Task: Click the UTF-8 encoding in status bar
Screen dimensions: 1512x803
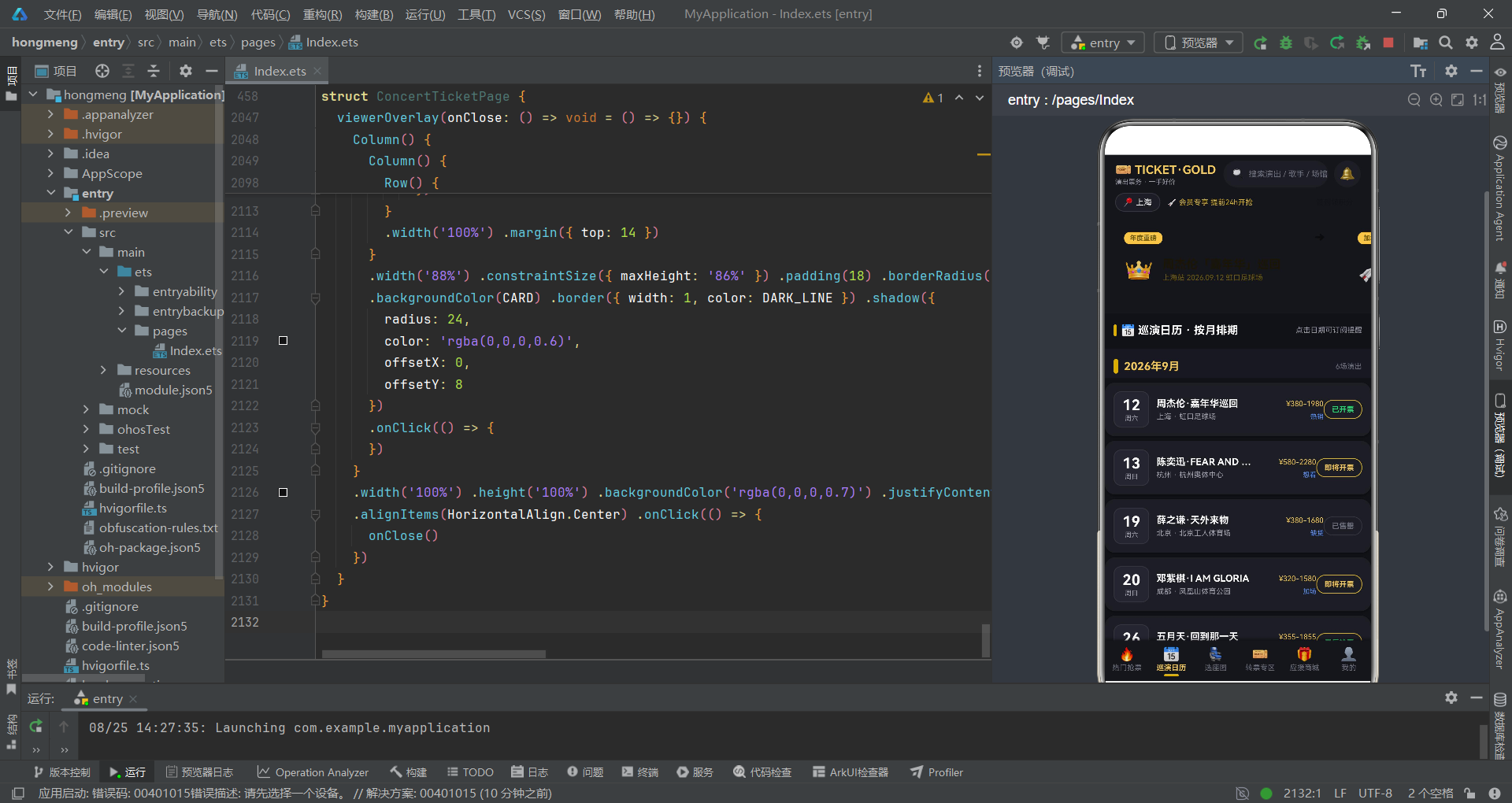Action: pos(1375,793)
